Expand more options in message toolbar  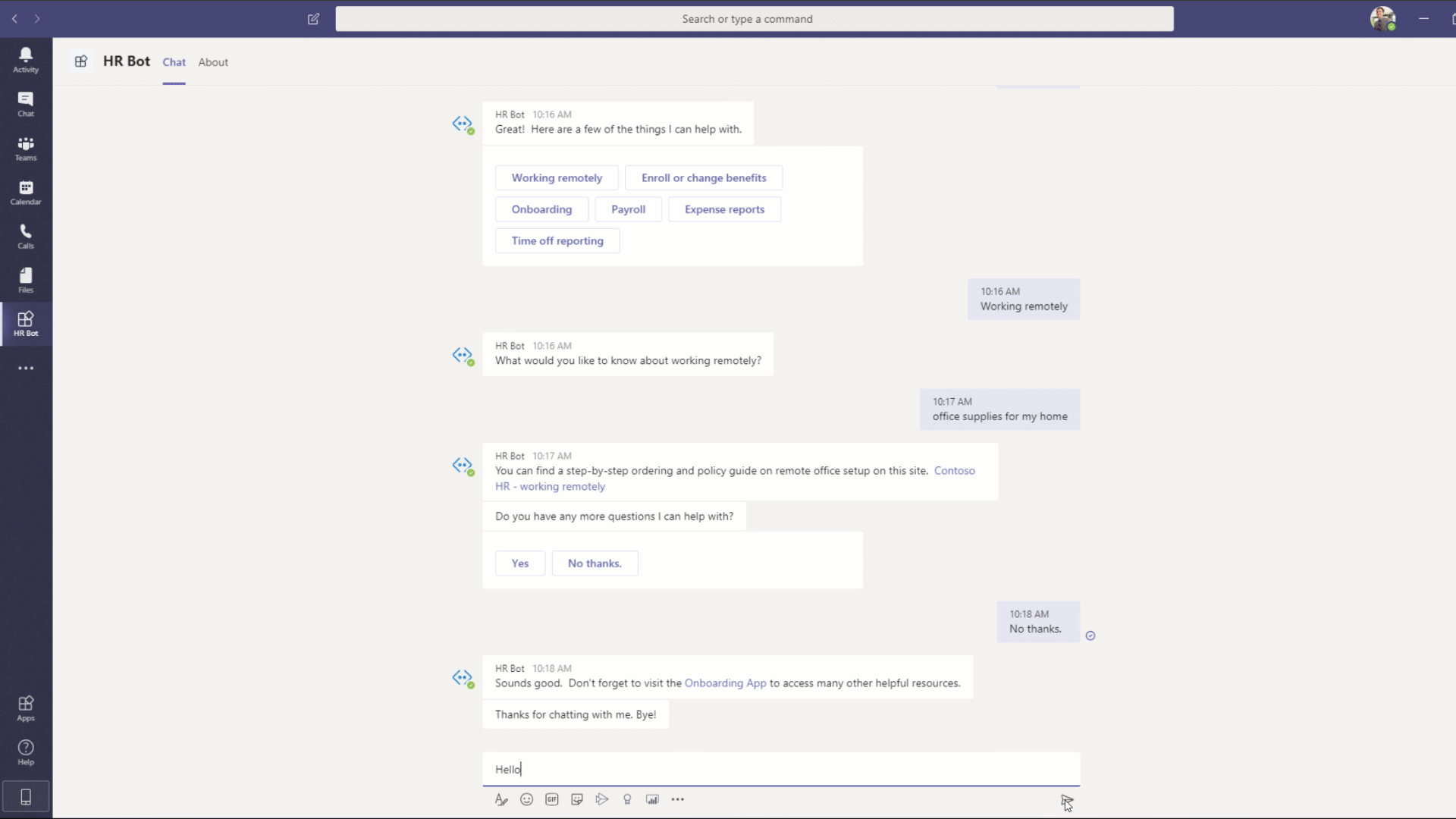tap(678, 799)
